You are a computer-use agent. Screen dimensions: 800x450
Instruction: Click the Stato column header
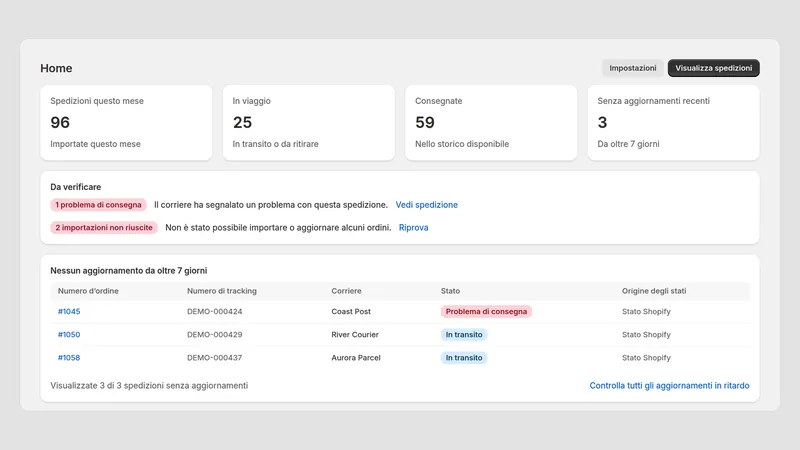[x=450, y=291]
